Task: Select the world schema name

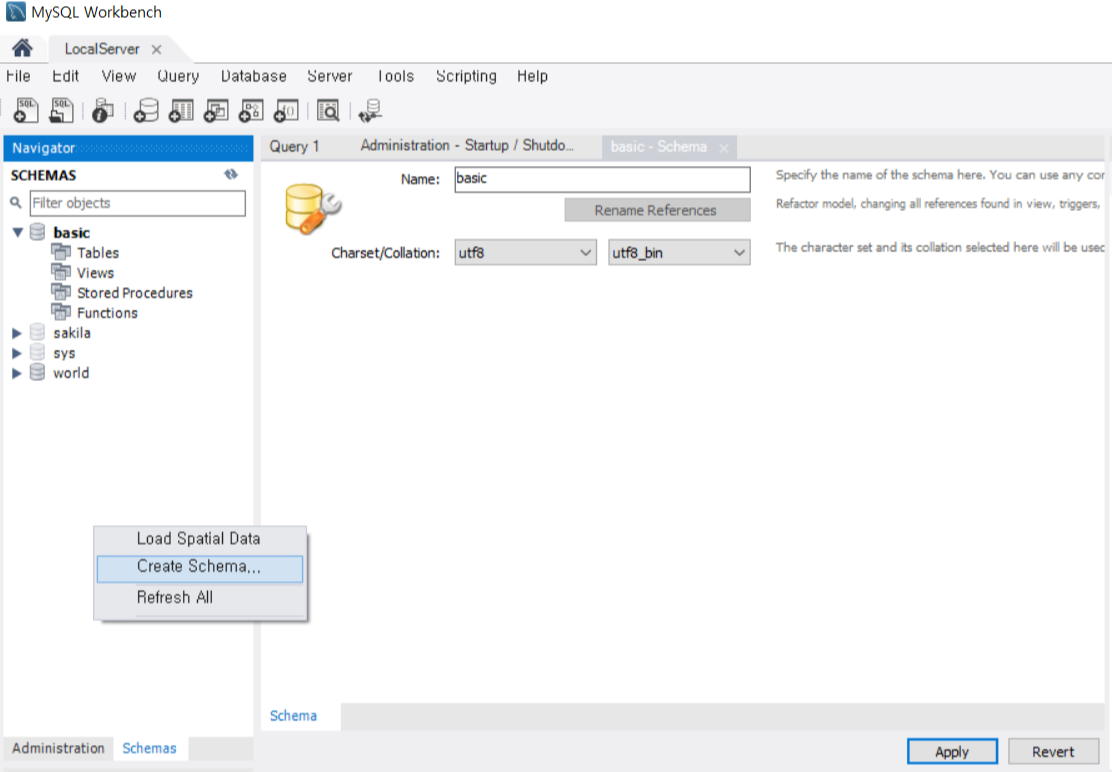Action: point(71,373)
